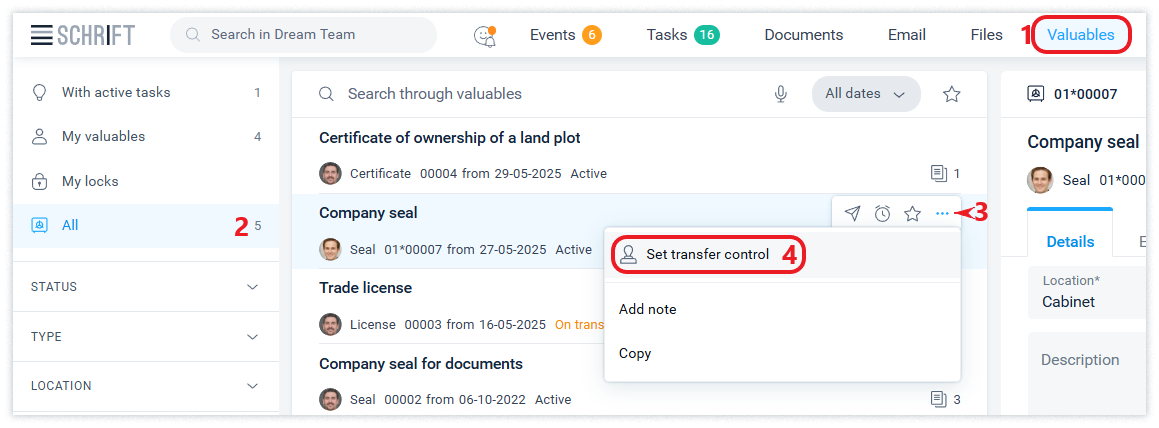Expand the TYPE filter section
The height and width of the screenshot is (428, 1159).
pos(146,337)
